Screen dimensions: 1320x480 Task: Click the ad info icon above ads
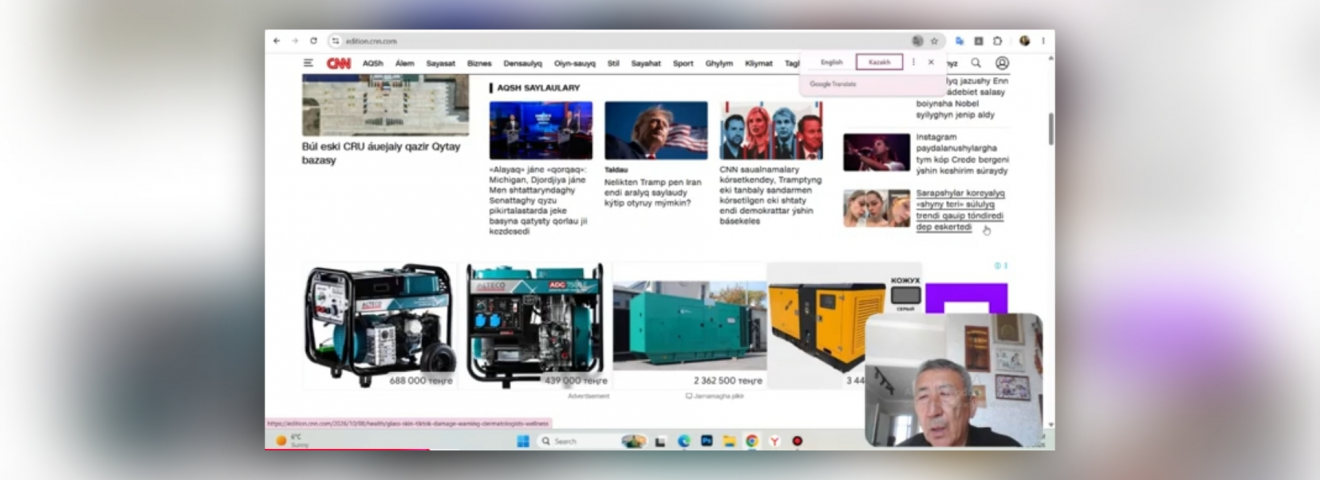tap(1000, 266)
